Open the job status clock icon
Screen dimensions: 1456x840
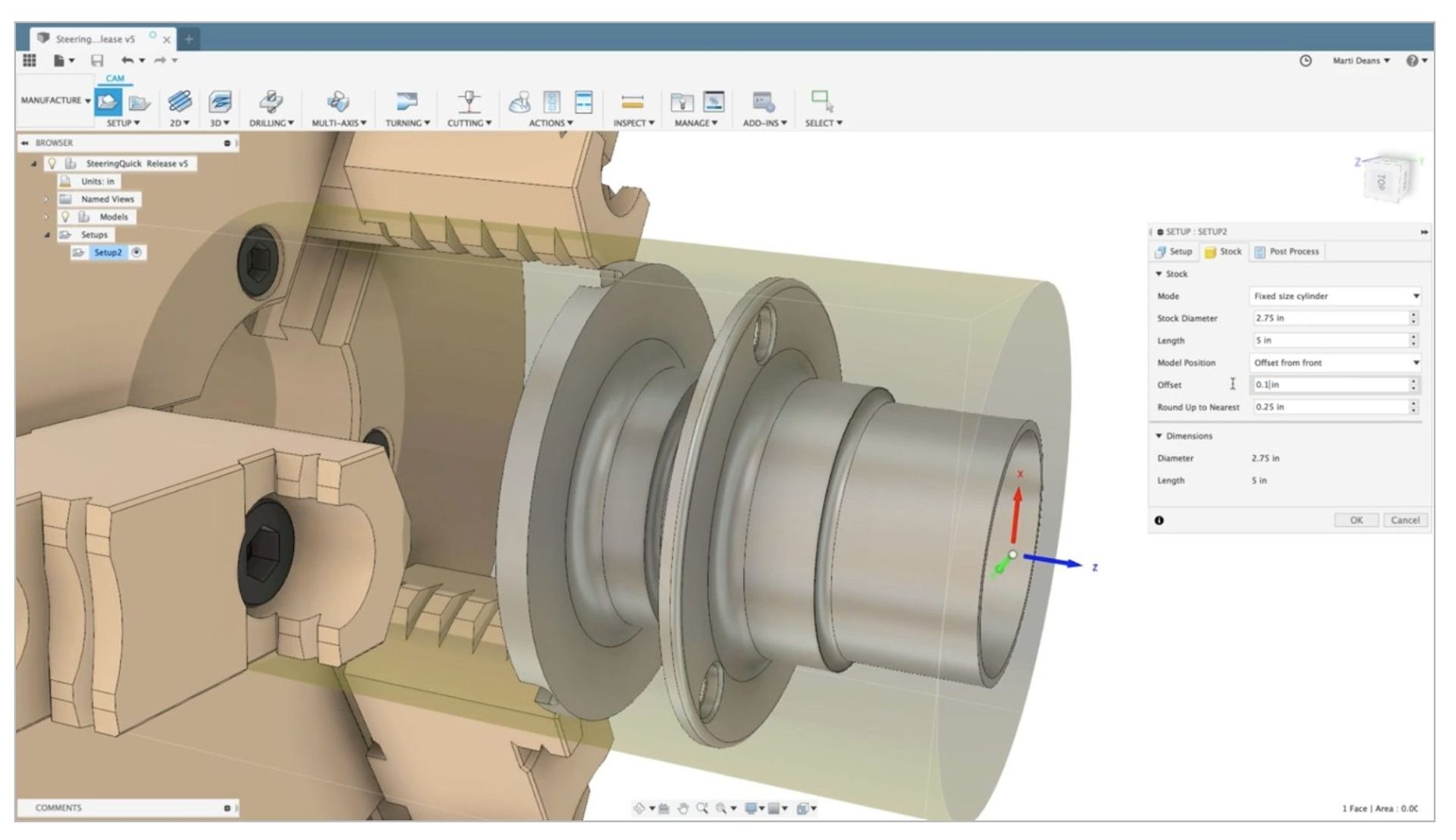[x=1305, y=61]
